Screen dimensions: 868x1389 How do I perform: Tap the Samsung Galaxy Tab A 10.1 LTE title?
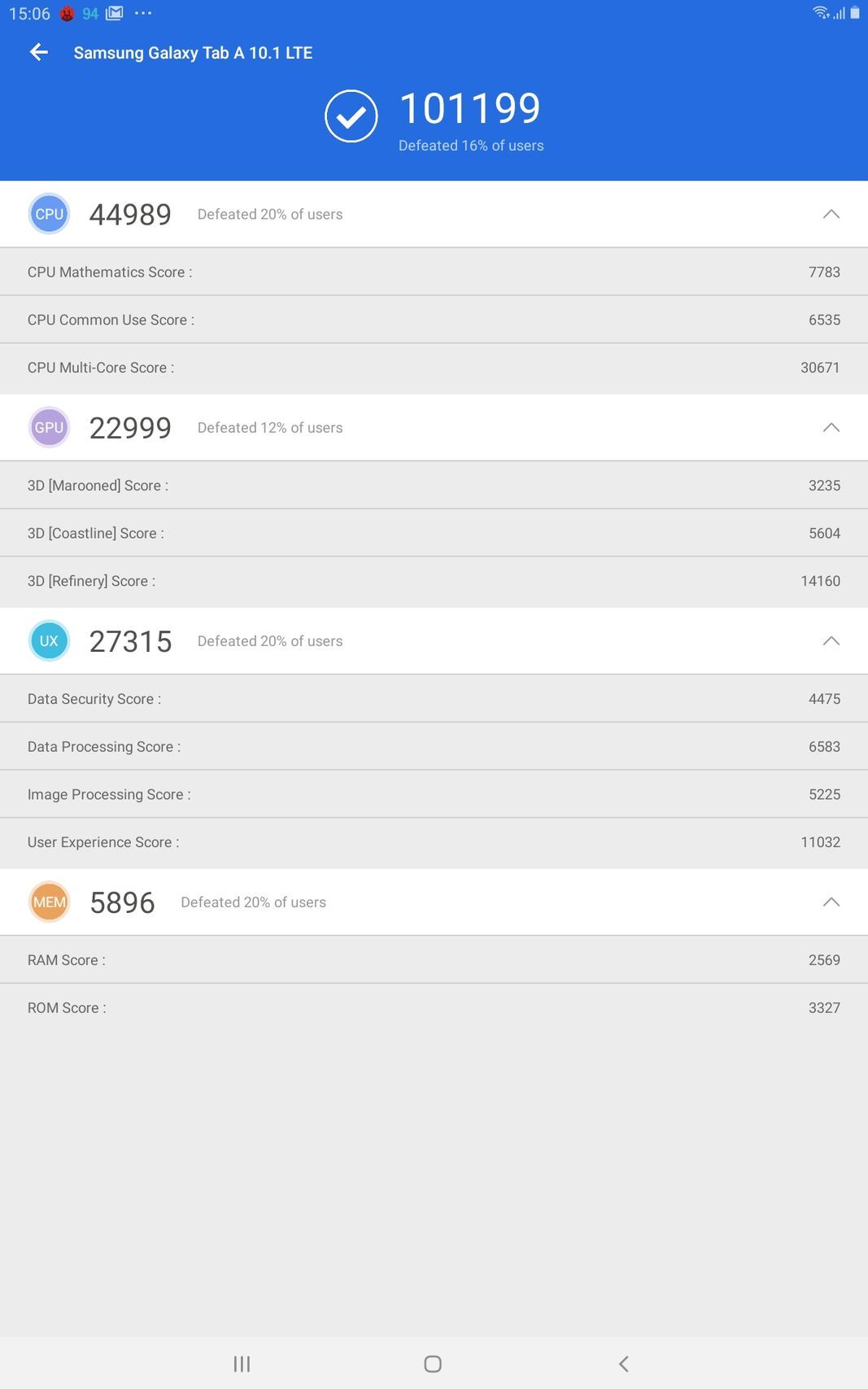click(x=193, y=53)
